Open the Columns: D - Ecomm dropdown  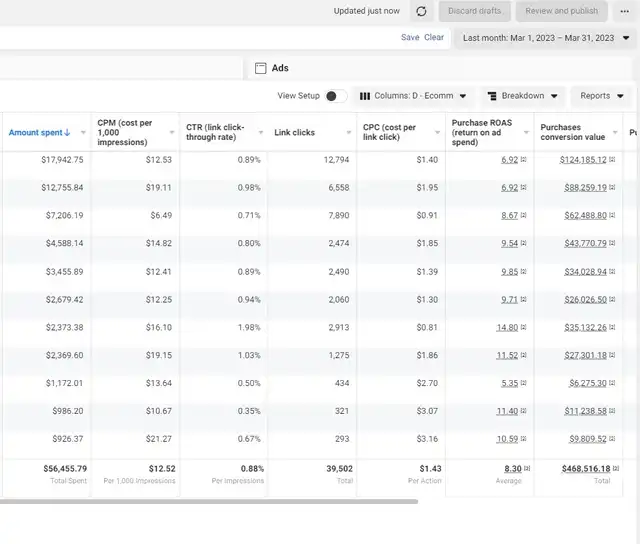coord(413,96)
